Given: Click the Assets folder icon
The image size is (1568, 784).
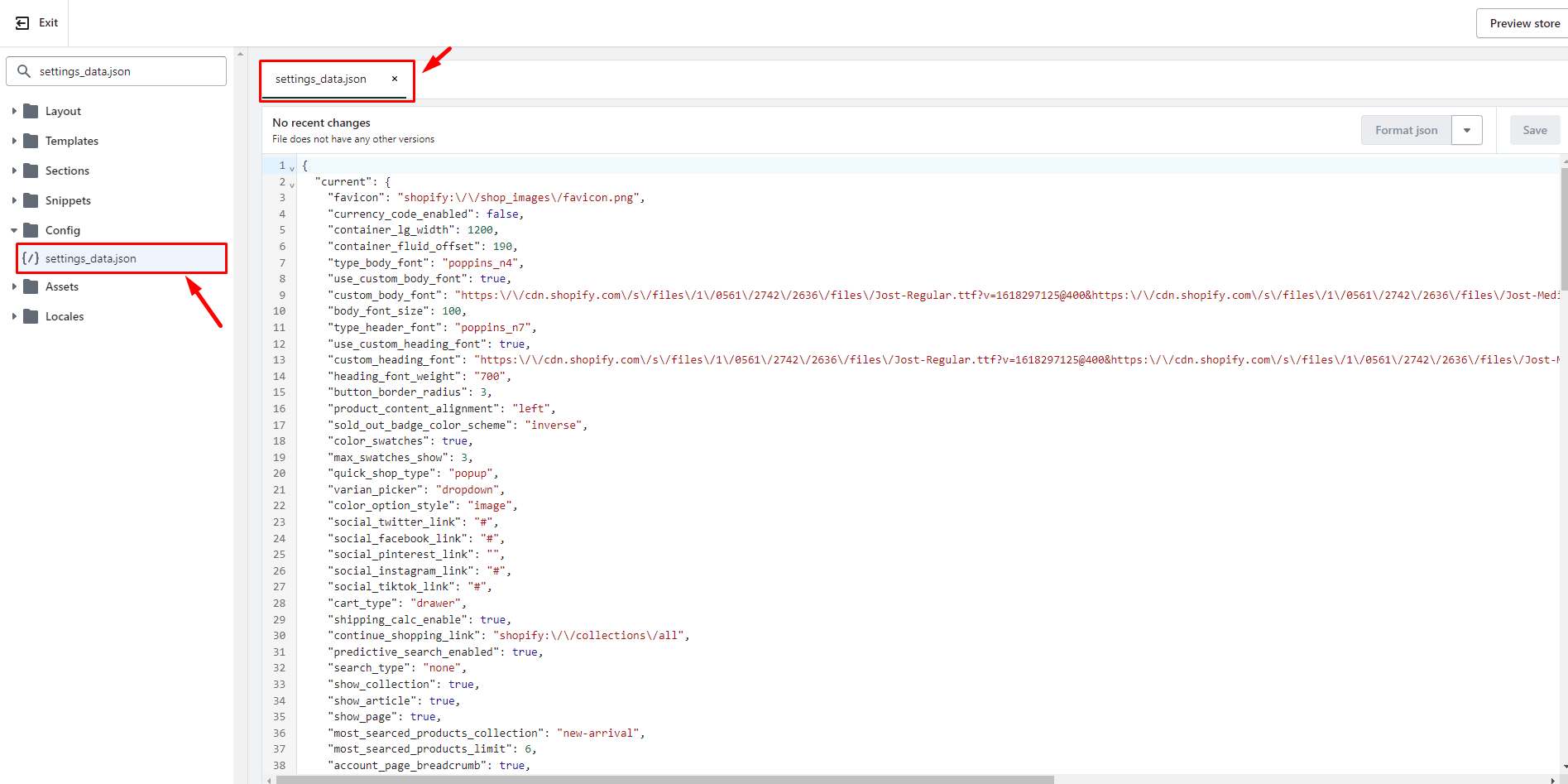Looking at the screenshot, I should [x=31, y=286].
